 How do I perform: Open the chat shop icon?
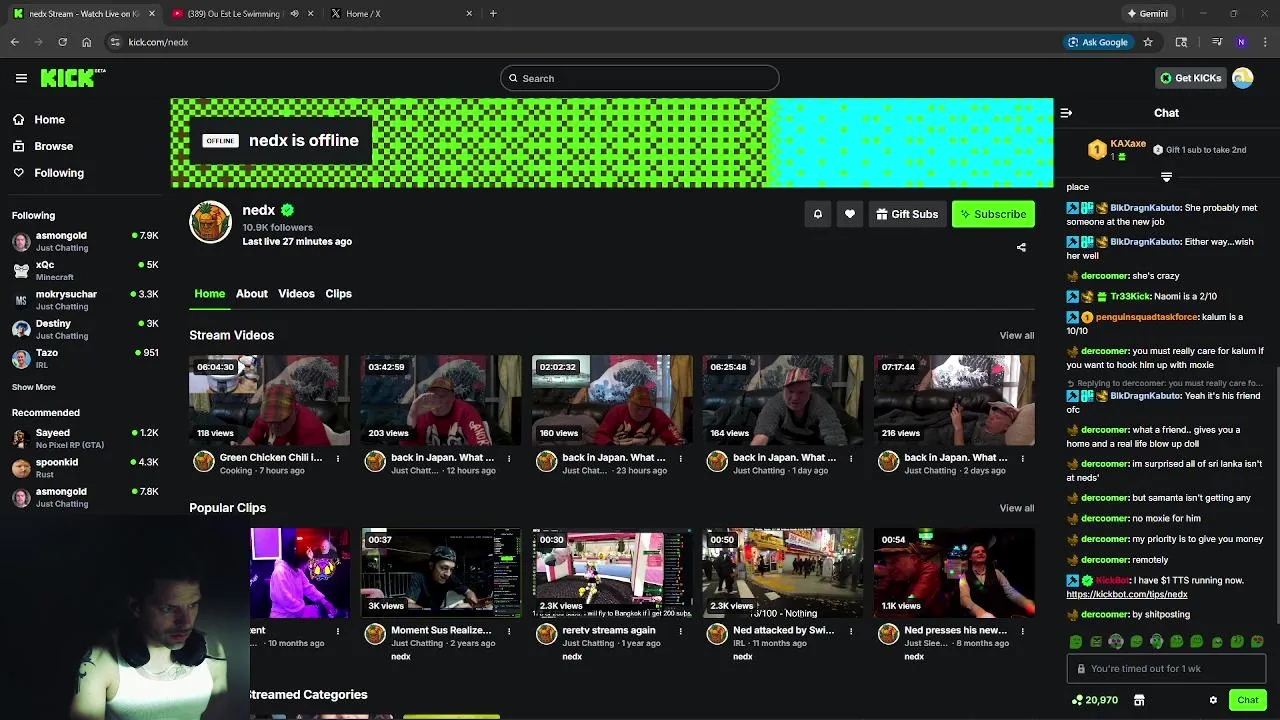tap(1139, 700)
